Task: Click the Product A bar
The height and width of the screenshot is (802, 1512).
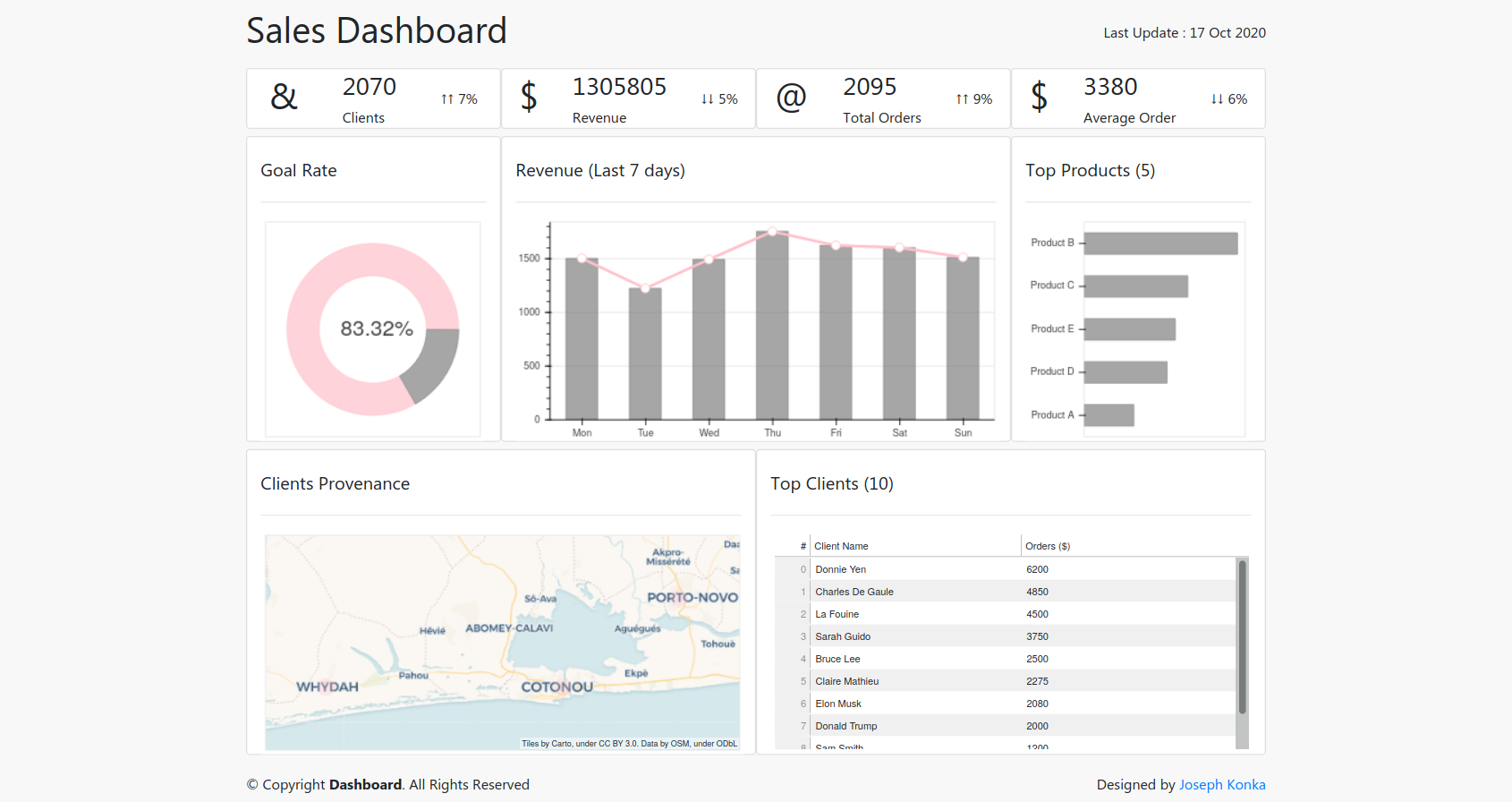Action: pyautogui.click(x=1109, y=415)
